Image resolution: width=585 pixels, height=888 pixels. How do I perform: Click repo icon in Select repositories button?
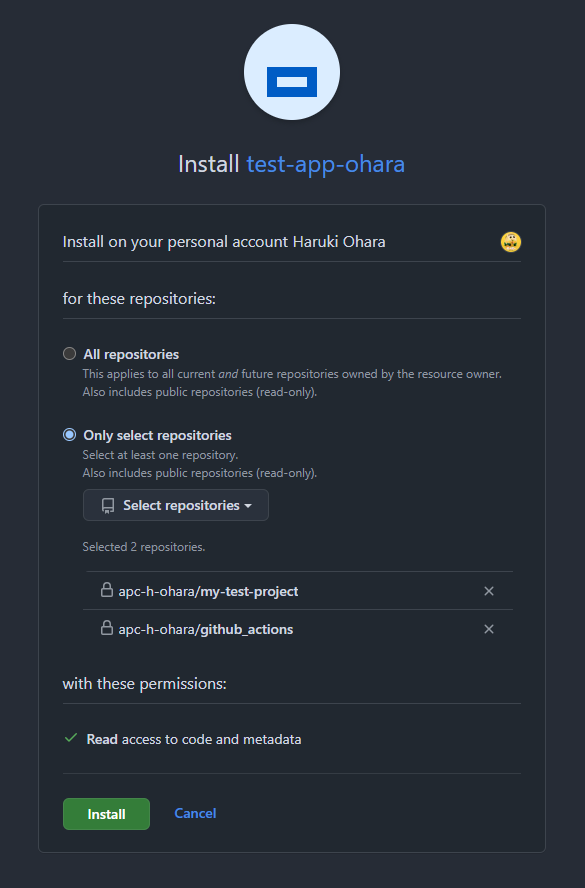(x=108, y=506)
